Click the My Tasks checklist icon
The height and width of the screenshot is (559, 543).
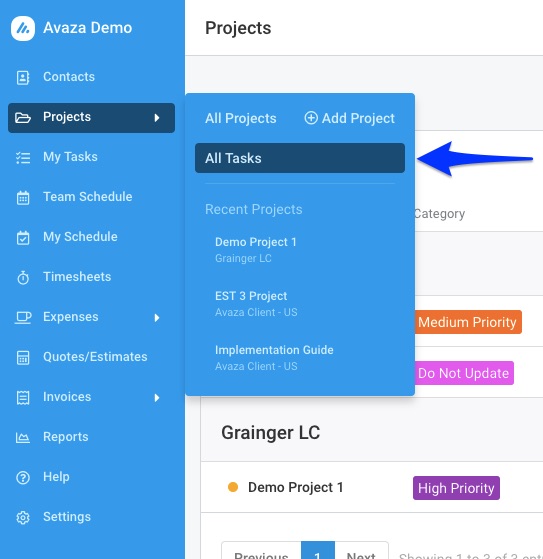23,158
